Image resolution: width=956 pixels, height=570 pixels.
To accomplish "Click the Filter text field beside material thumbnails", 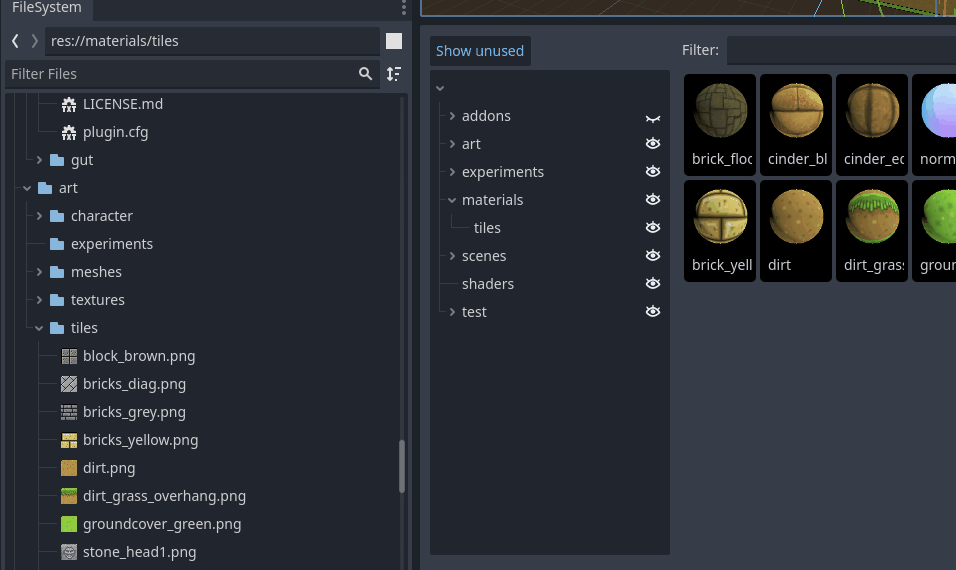I will [x=841, y=50].
